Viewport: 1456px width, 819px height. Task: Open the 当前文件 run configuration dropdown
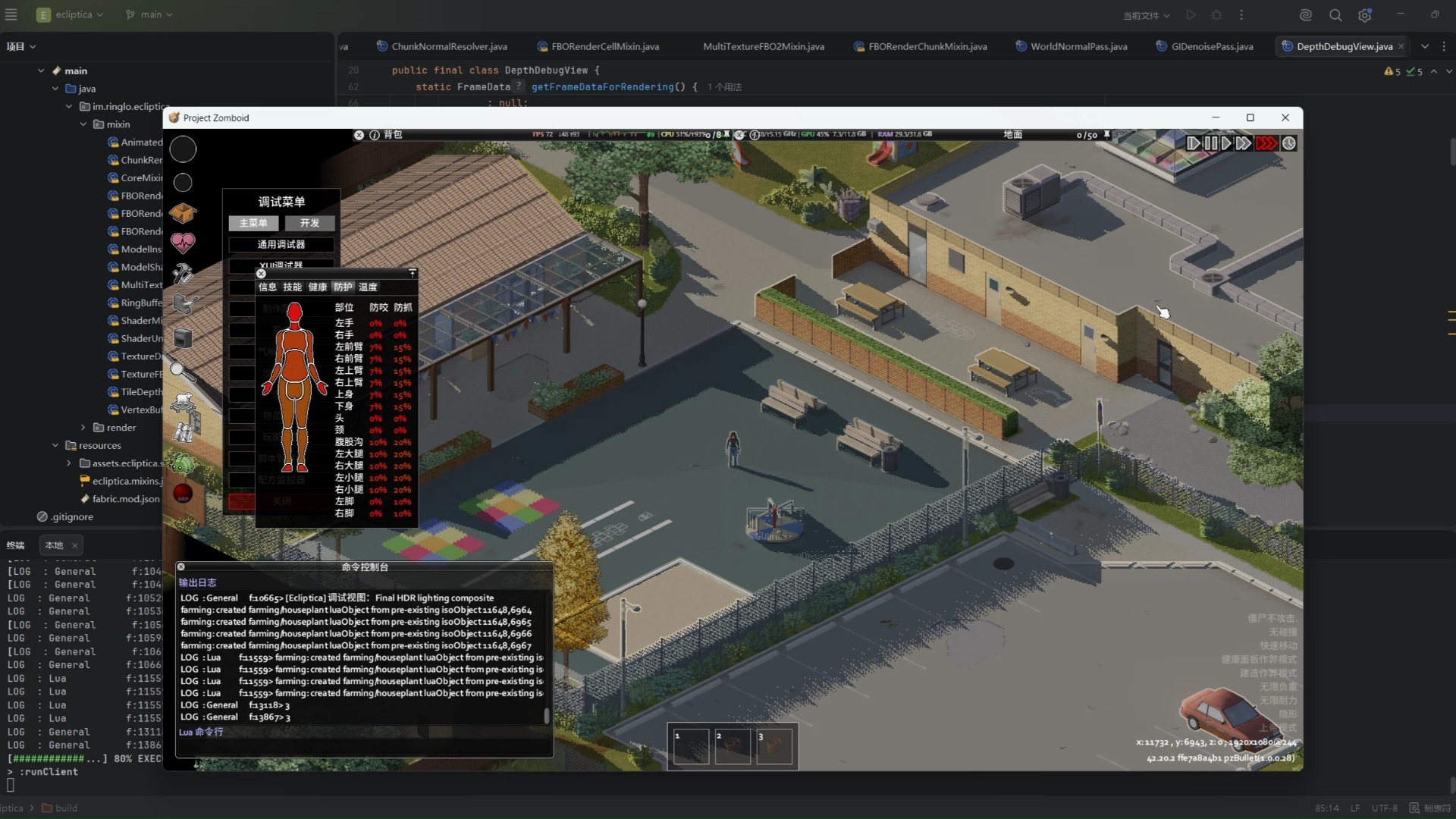(1146, 15)
